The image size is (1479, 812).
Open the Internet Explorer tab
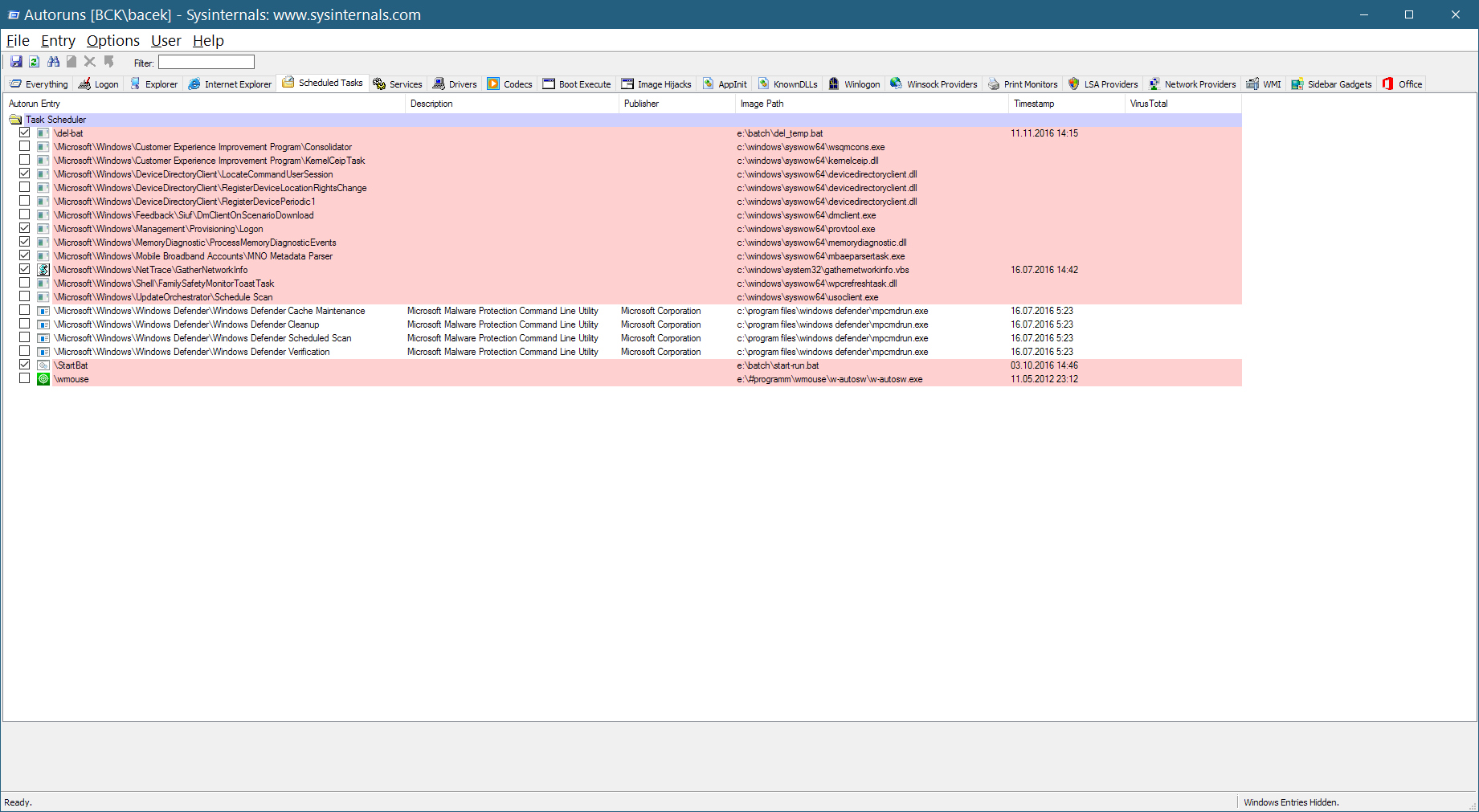coord(230,84)
